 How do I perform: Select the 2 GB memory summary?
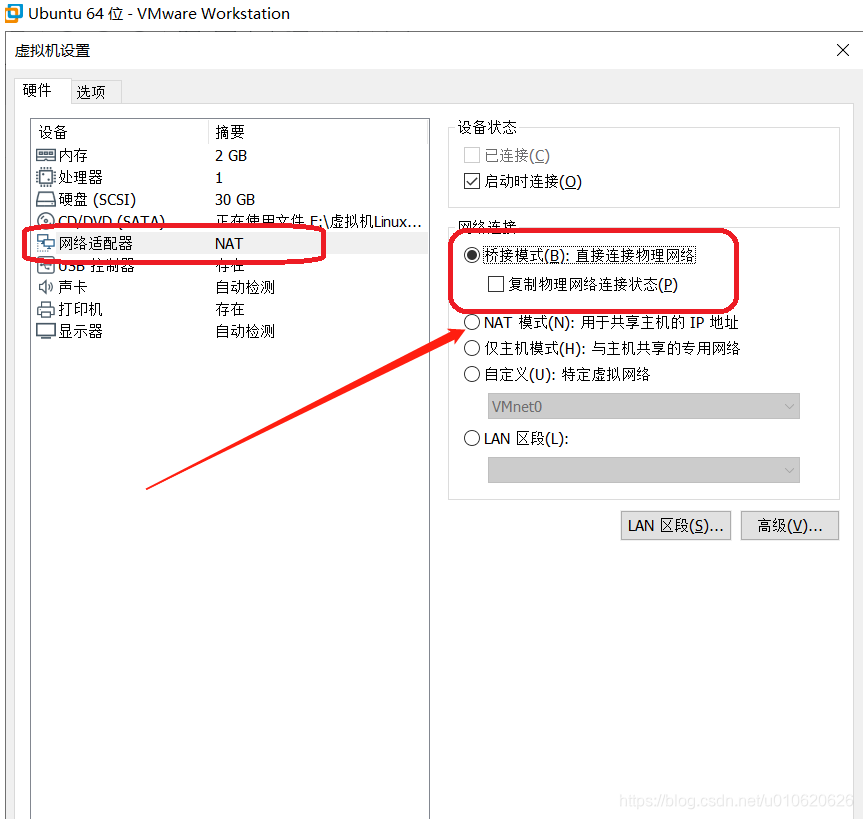click(231, 156)
